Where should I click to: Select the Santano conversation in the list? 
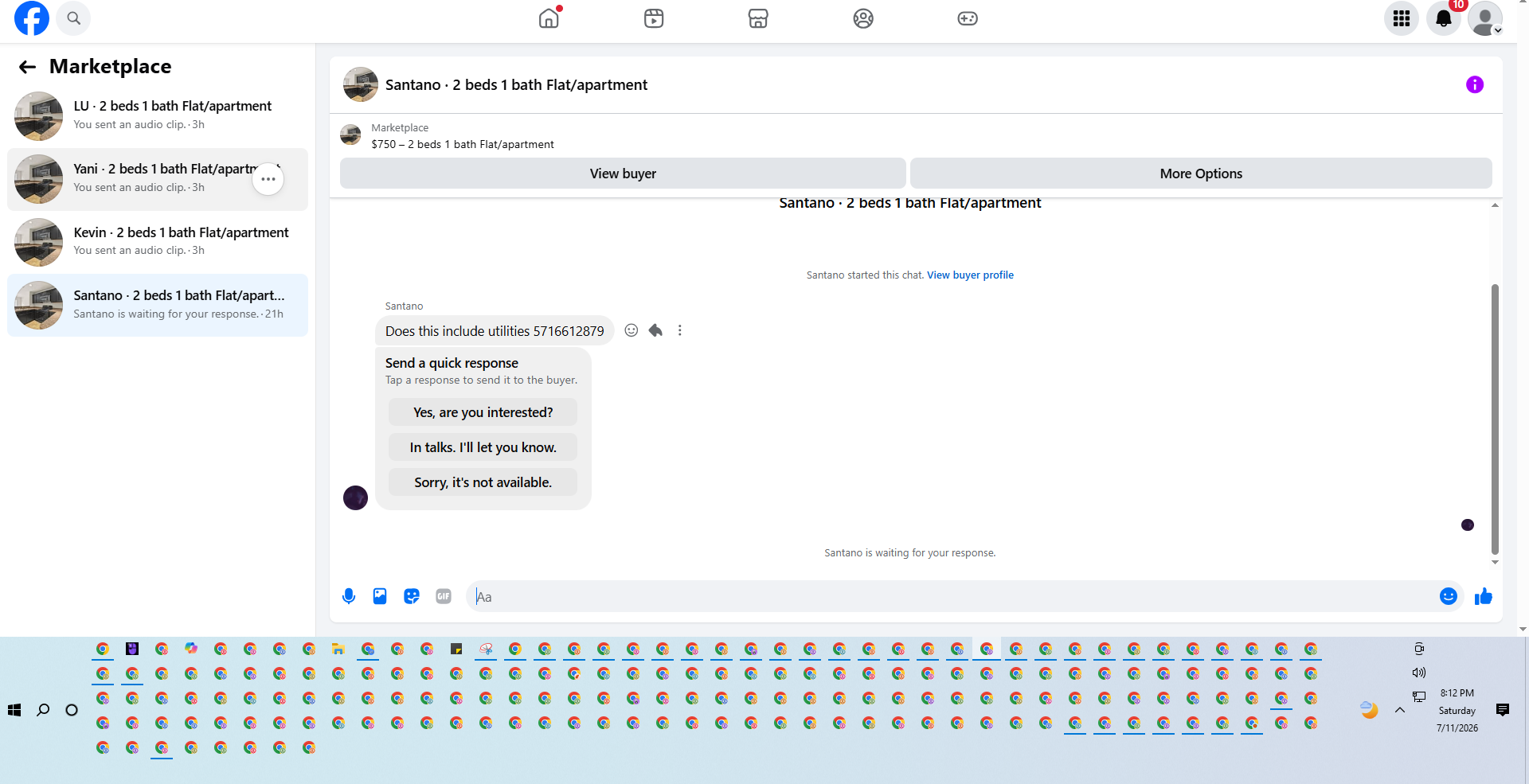click(158, 305)
